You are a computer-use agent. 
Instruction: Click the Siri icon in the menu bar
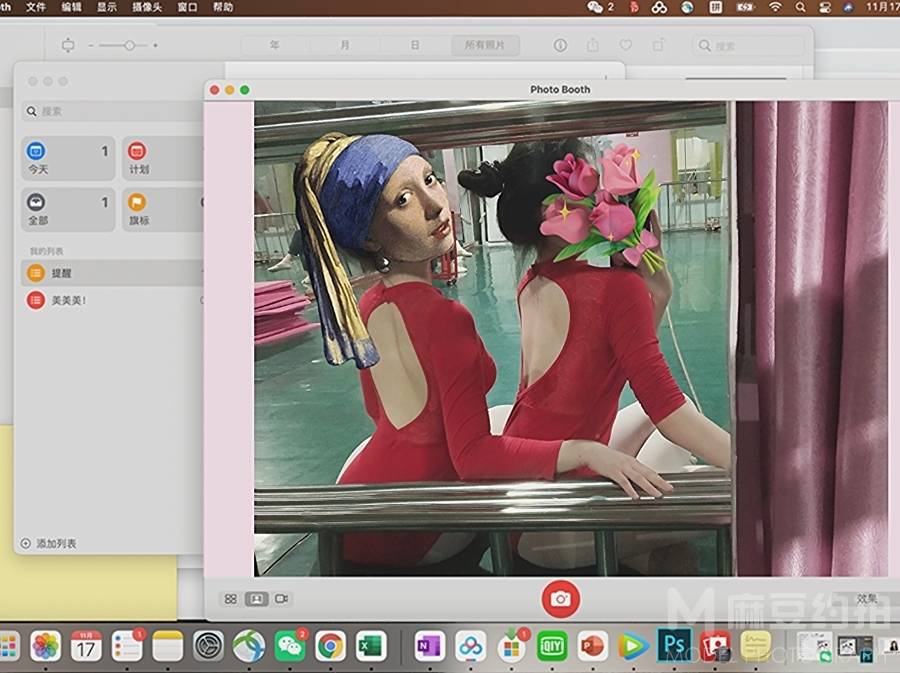tap(849, 7)
